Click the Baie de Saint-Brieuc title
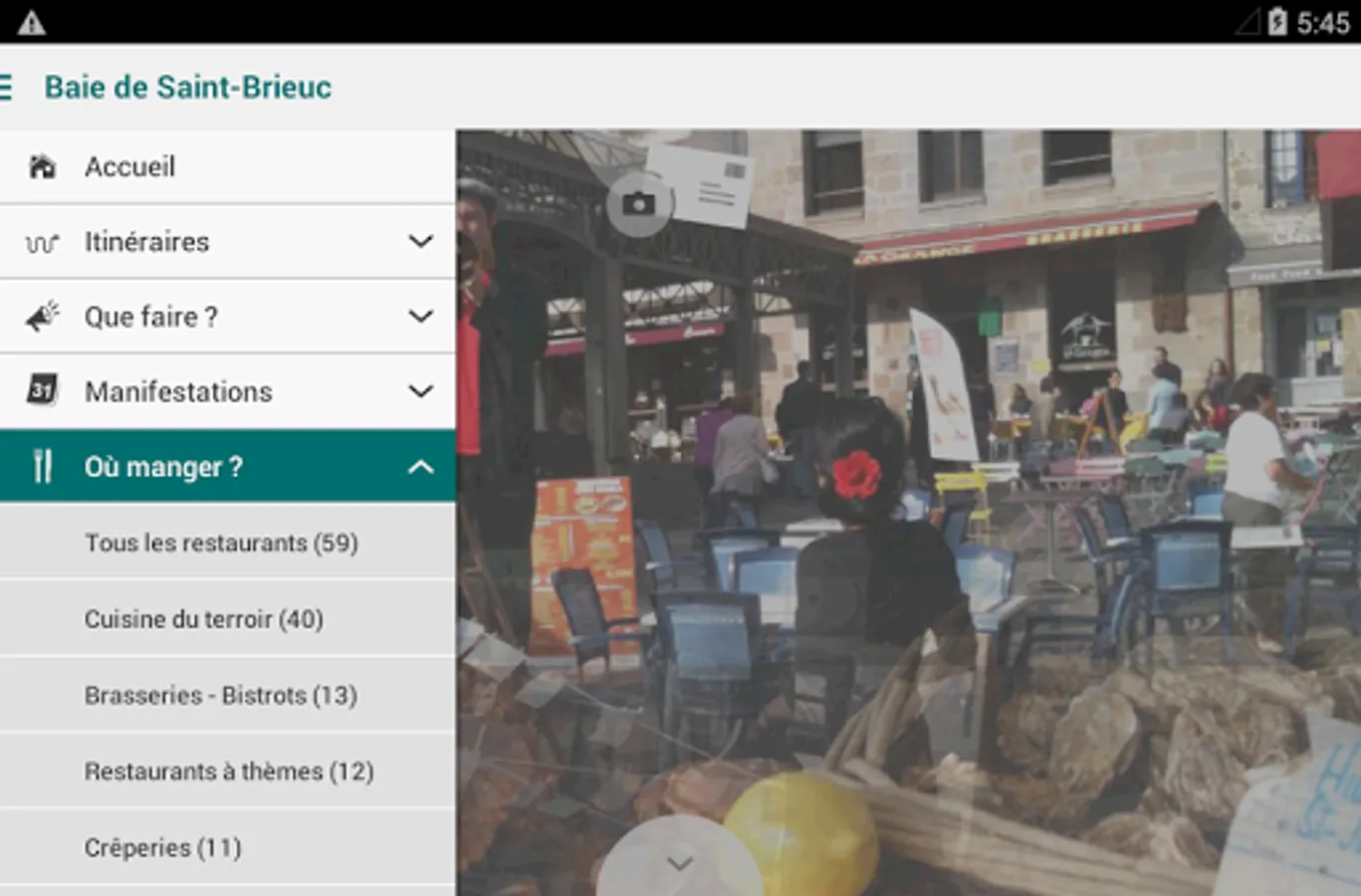The width and height of the screenshot is (1361, 896). click(188, 88)
